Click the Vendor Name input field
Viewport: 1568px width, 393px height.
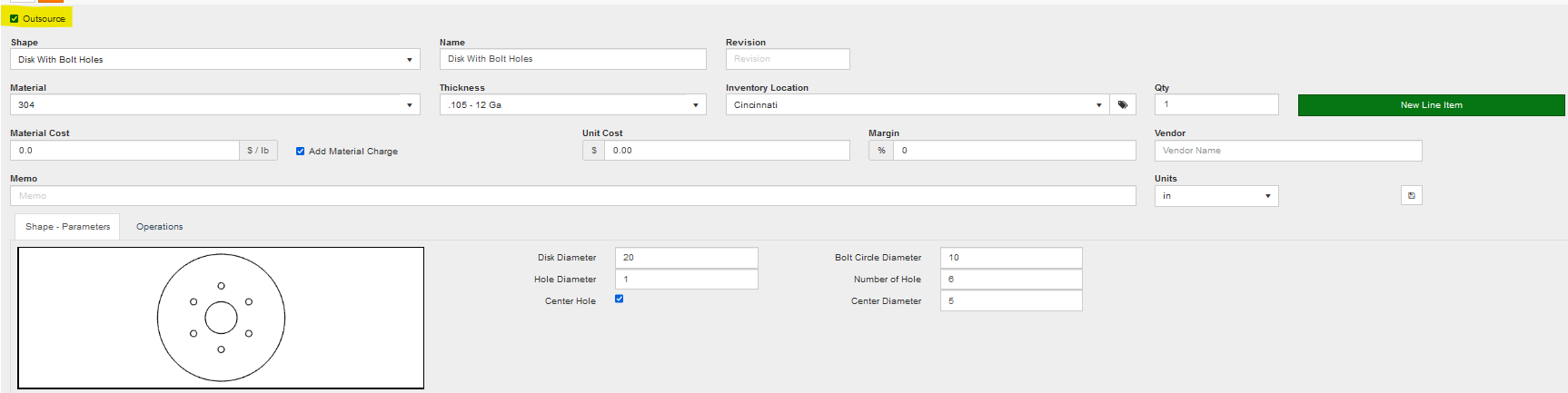(1287, 151)
